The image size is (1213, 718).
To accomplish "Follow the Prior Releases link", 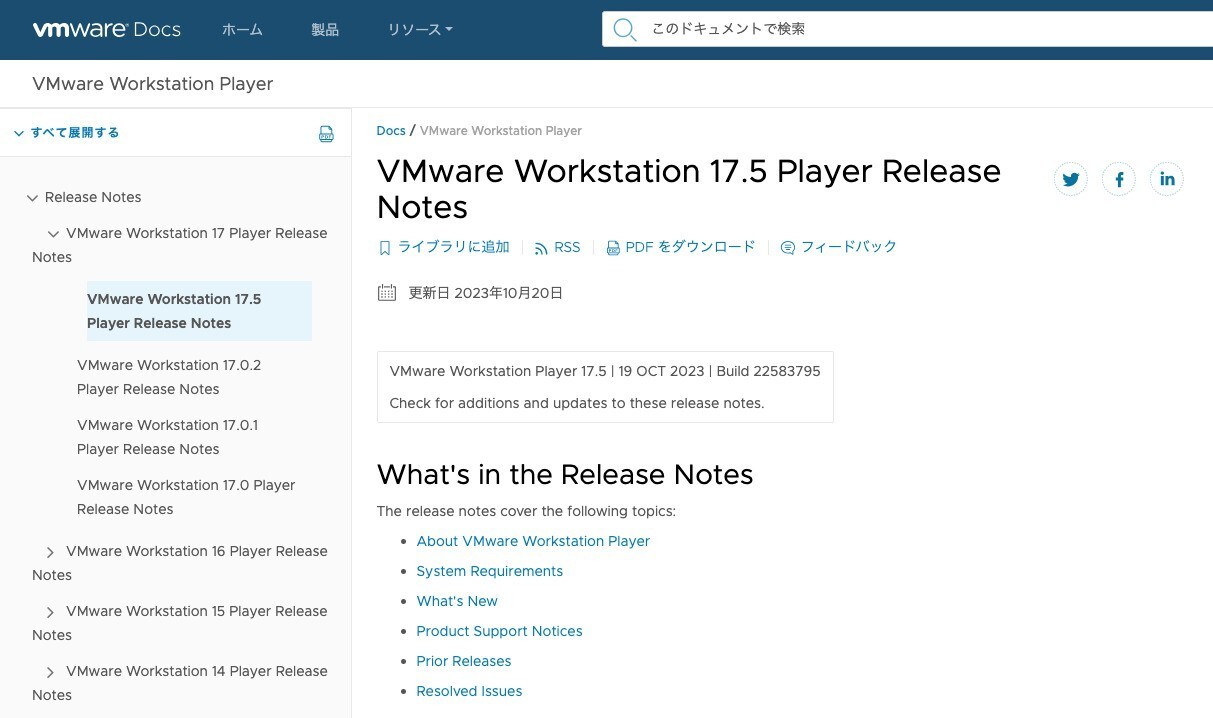I will [463, 661].
